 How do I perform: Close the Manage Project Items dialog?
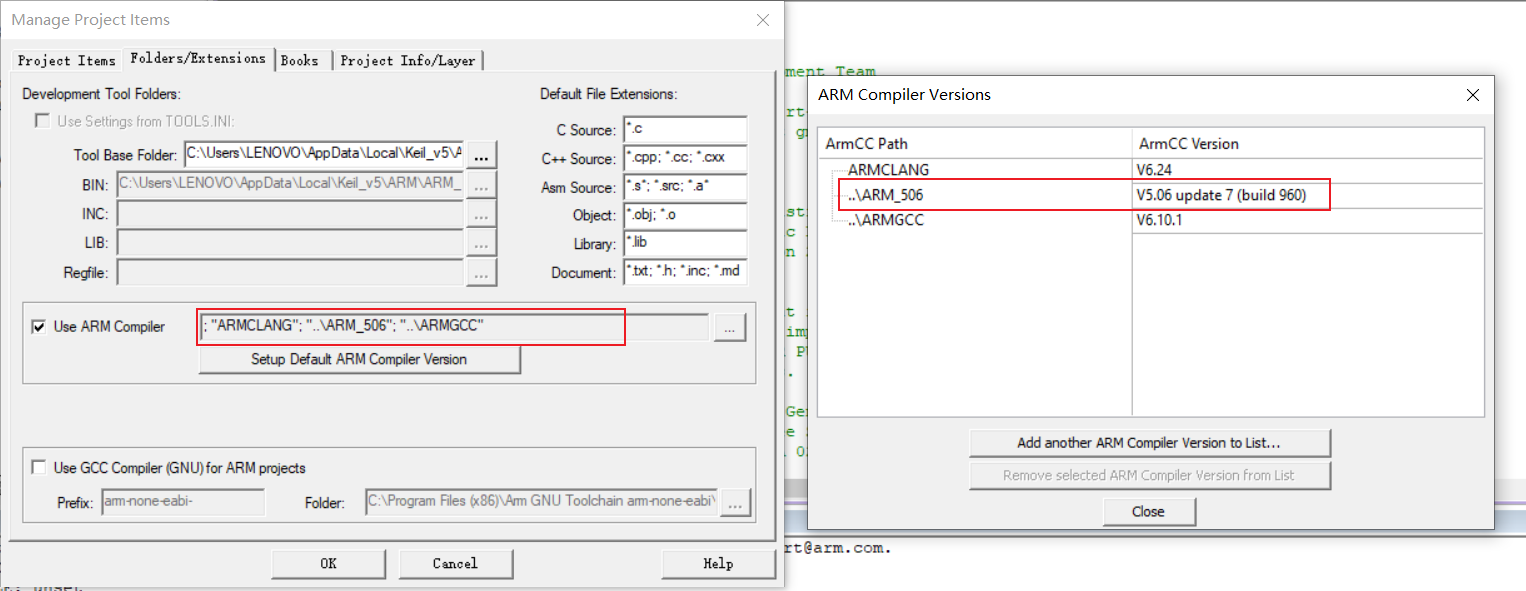pyautogui.click(x=763, y=20)
